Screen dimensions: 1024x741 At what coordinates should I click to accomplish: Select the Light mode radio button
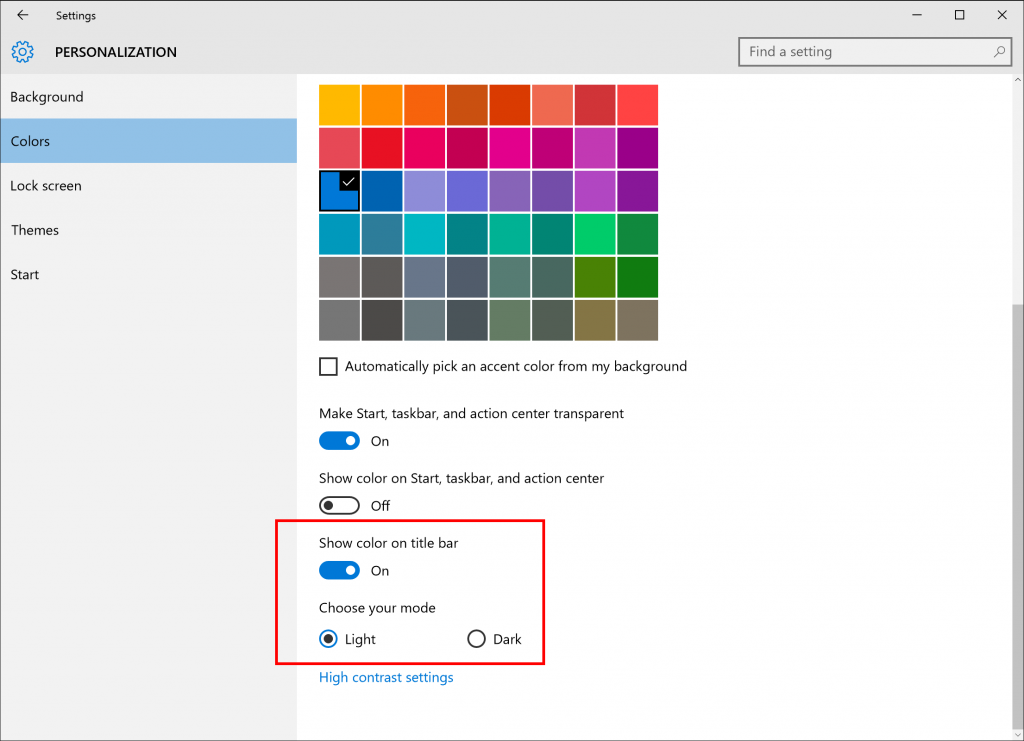coord(329,638)
